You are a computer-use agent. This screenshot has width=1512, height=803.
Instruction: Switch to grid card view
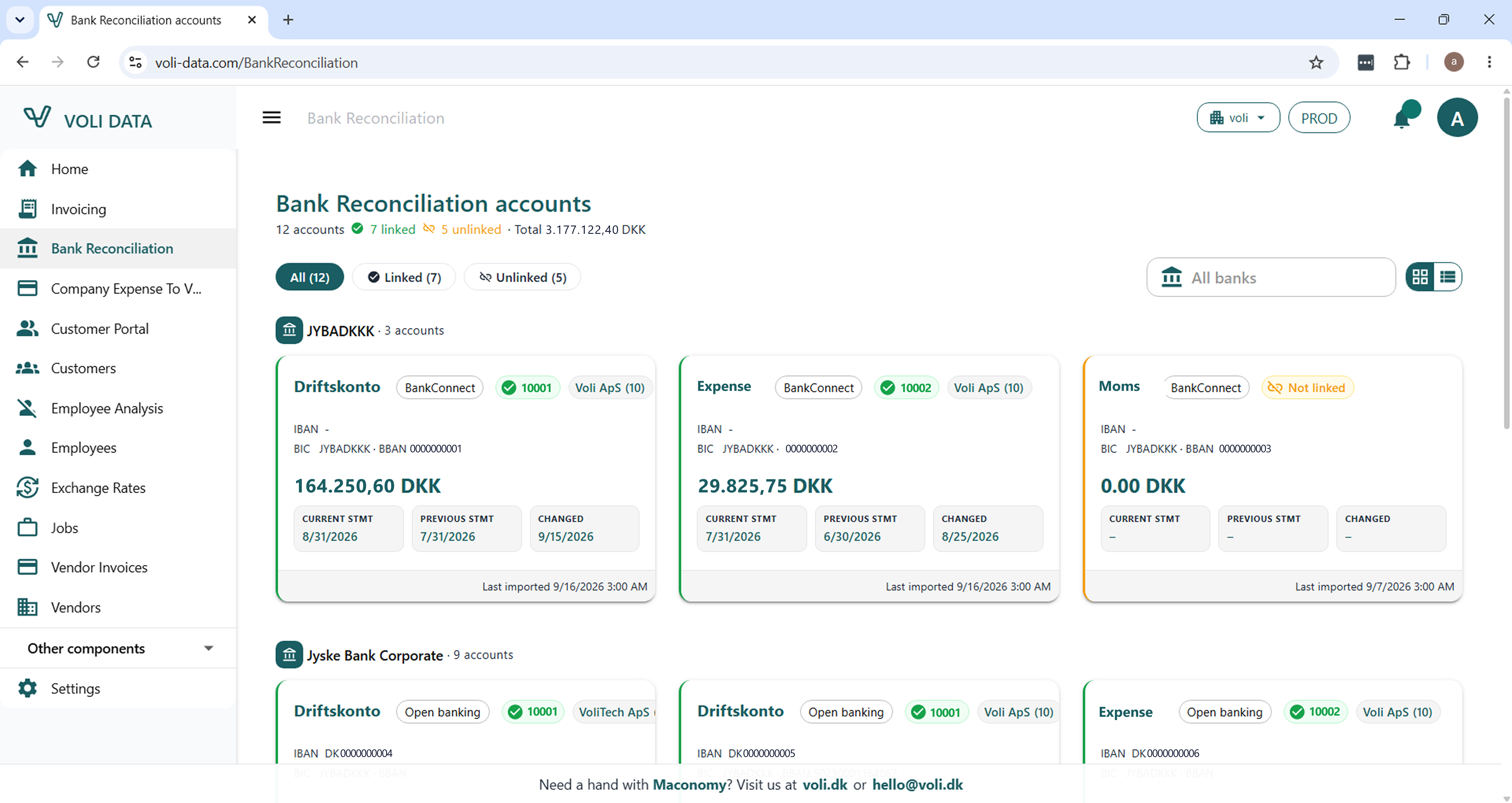[x=1420, y=277]
